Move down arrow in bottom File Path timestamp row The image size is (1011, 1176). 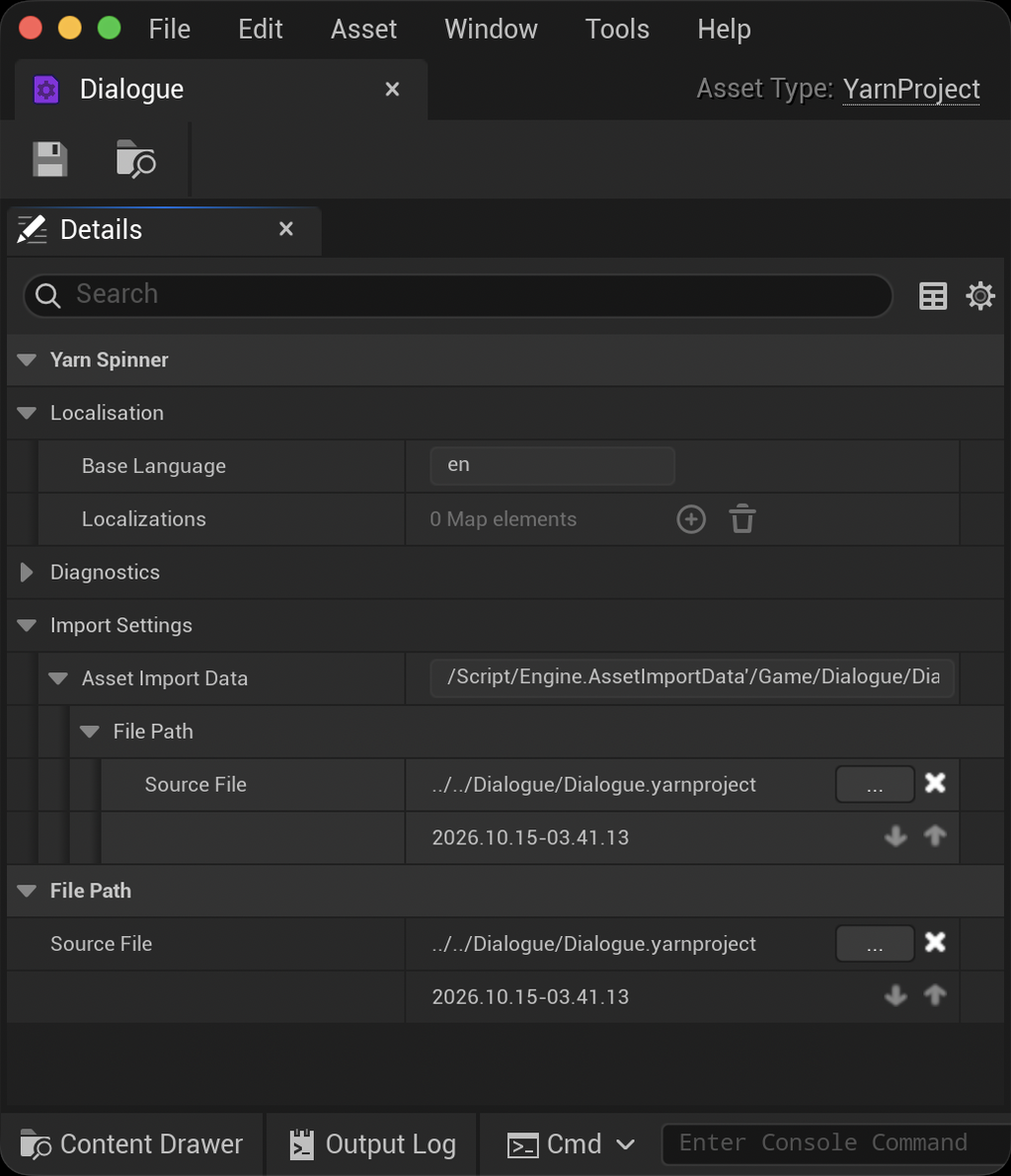(x=895, y=995)
